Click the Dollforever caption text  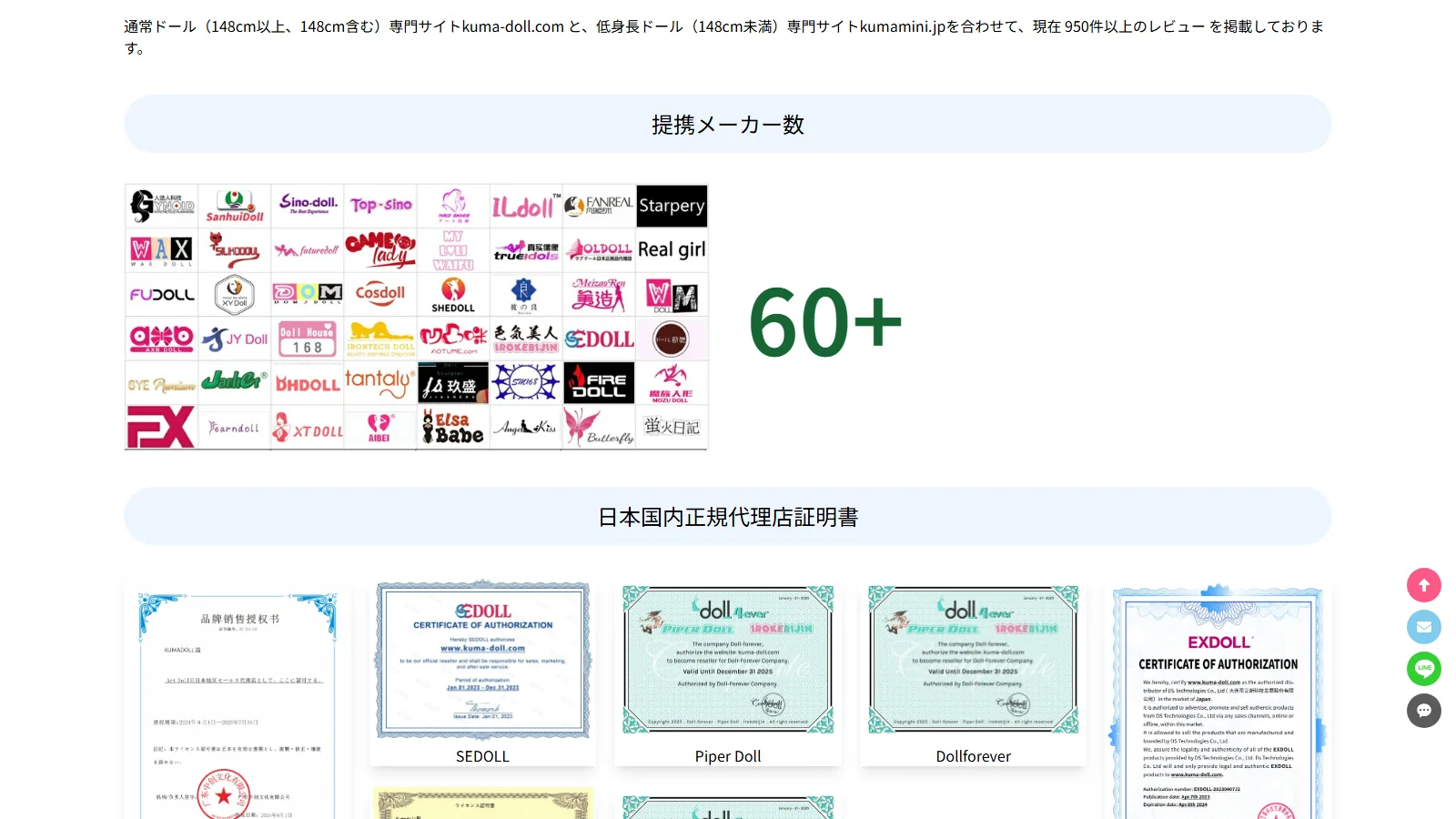(974, 756)
